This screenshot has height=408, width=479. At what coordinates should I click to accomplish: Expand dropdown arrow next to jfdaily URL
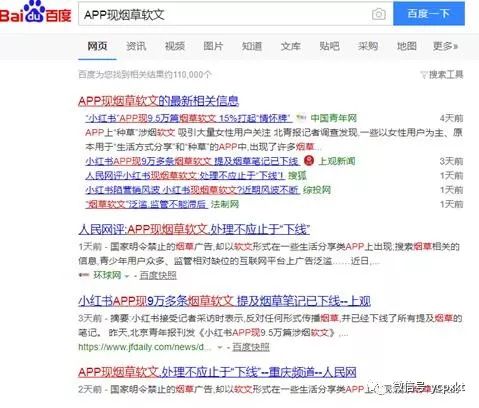pos(219,348)
